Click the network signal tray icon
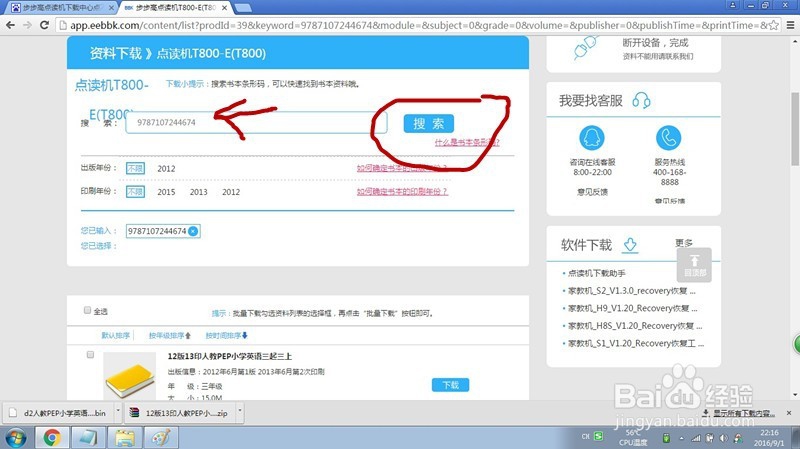 [x=696, y=438]
